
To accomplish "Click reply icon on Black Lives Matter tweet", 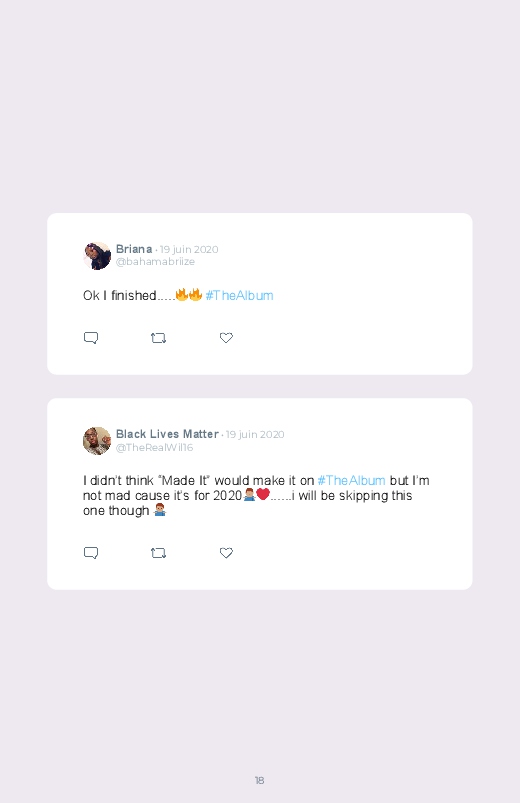I will [91, 553].
